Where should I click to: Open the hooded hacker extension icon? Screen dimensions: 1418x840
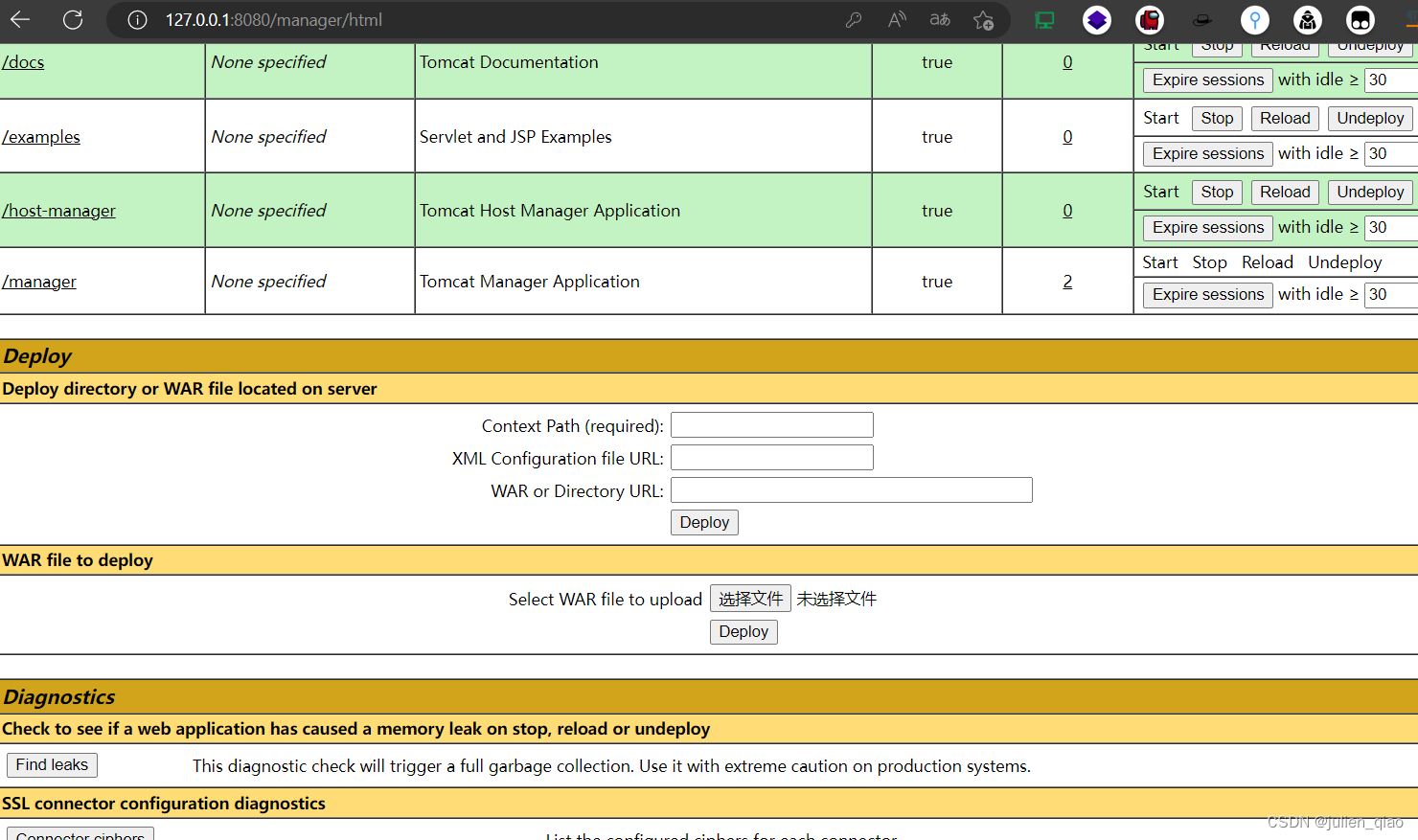coord(1307,20)
